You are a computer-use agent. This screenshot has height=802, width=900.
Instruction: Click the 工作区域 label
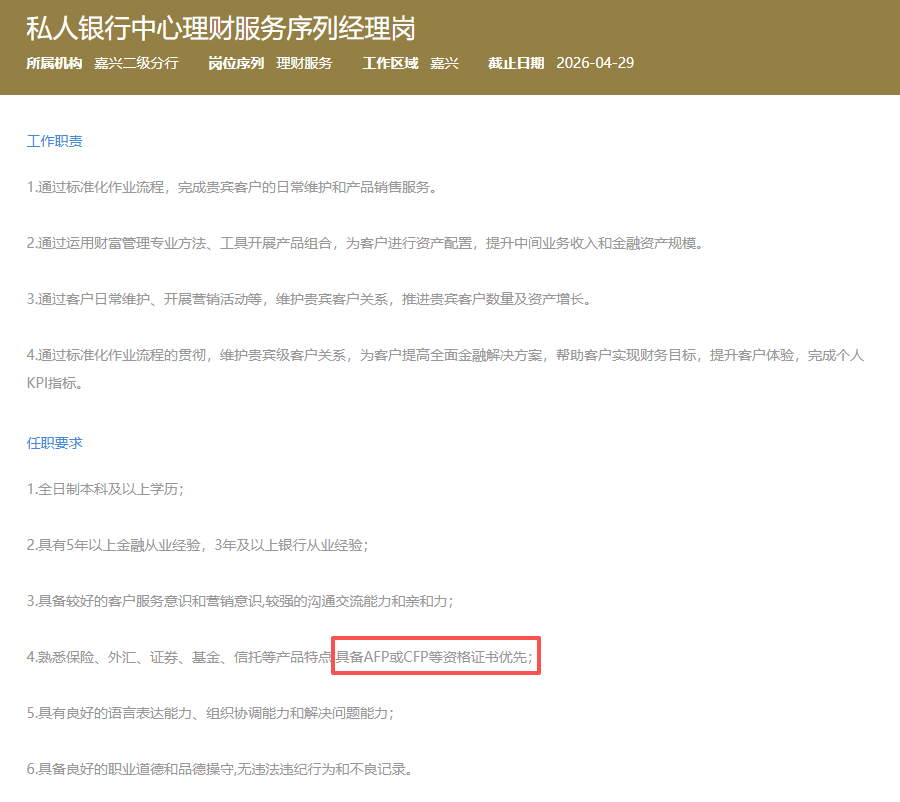tap(390, 63)
